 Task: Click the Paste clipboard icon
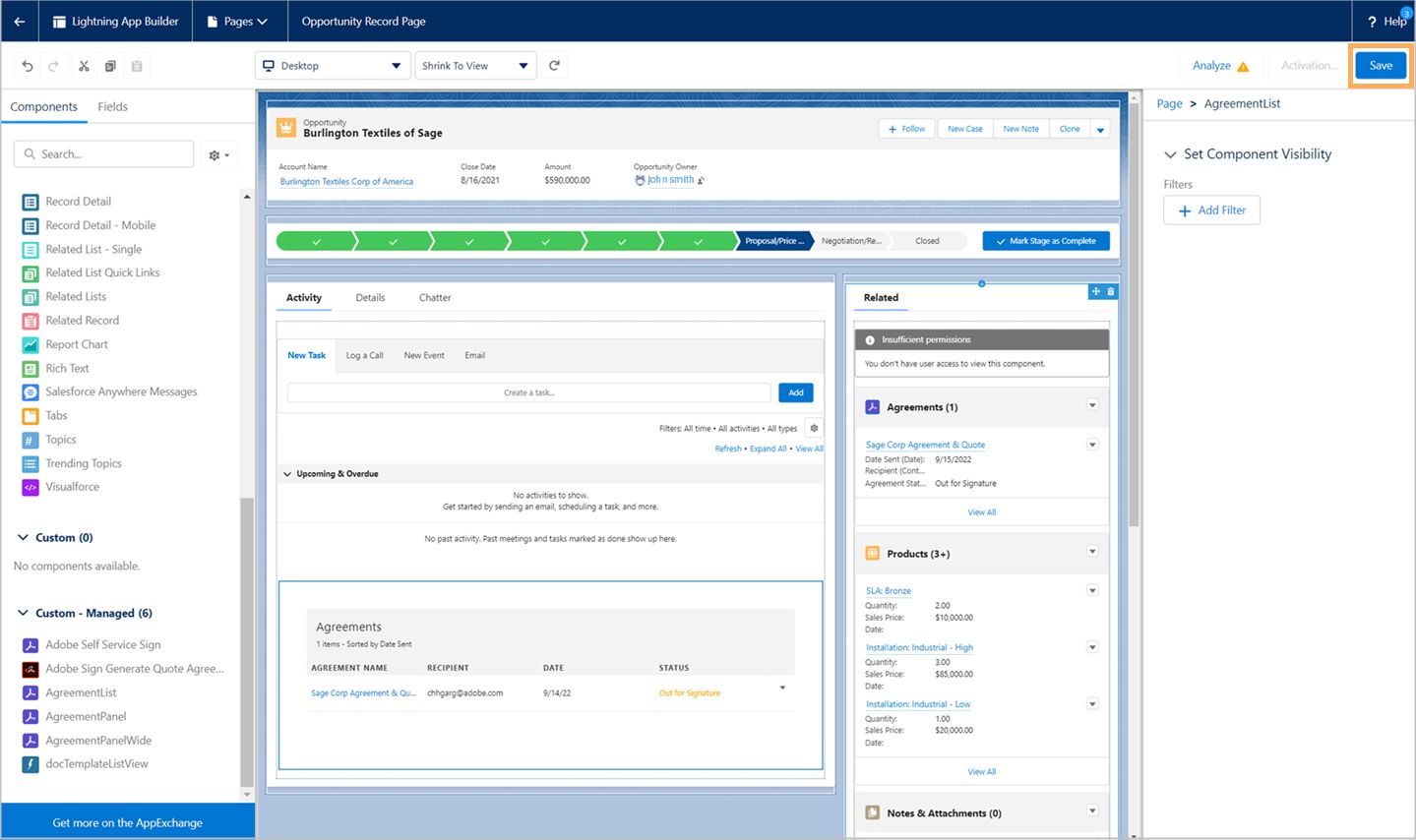point(137,66)
